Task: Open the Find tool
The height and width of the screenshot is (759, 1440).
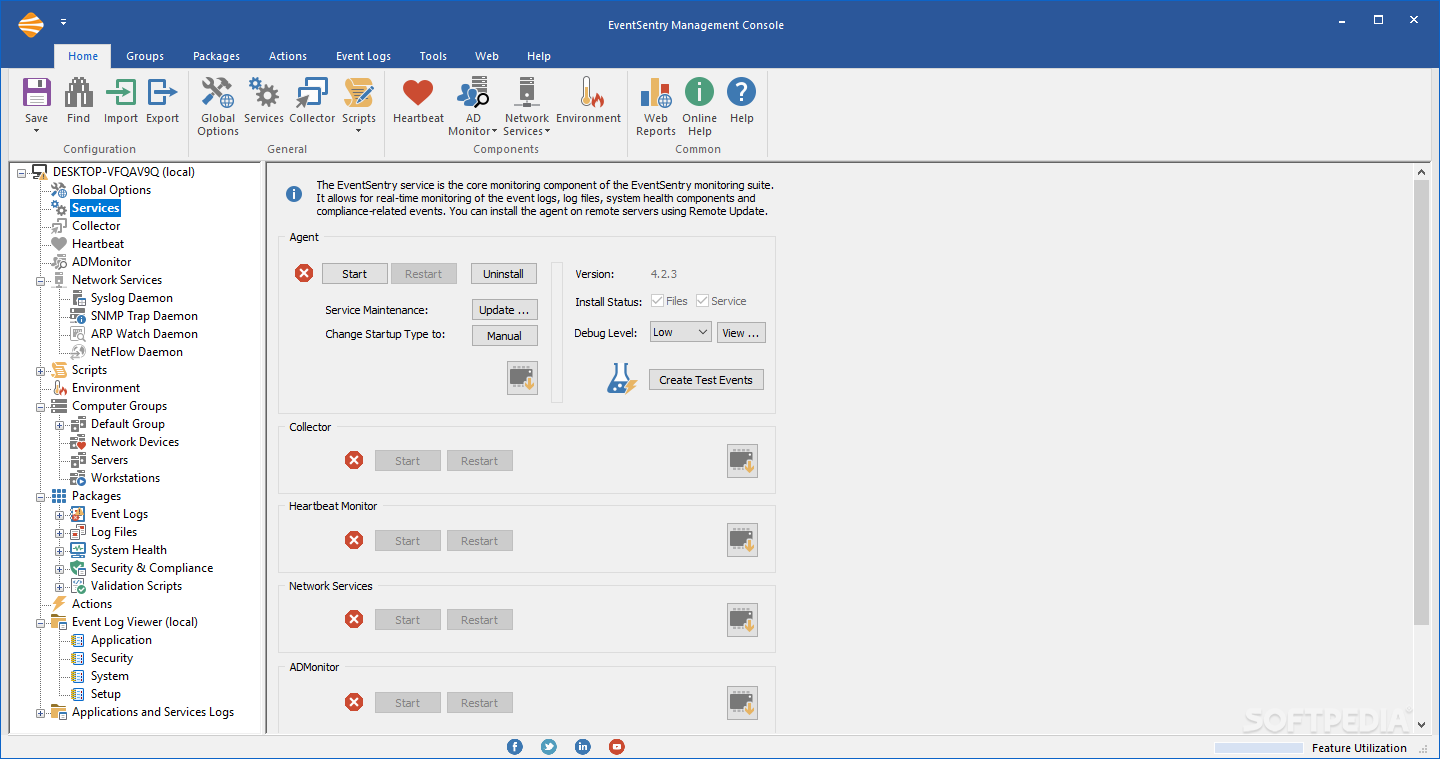Action: (x=79, y=93)
